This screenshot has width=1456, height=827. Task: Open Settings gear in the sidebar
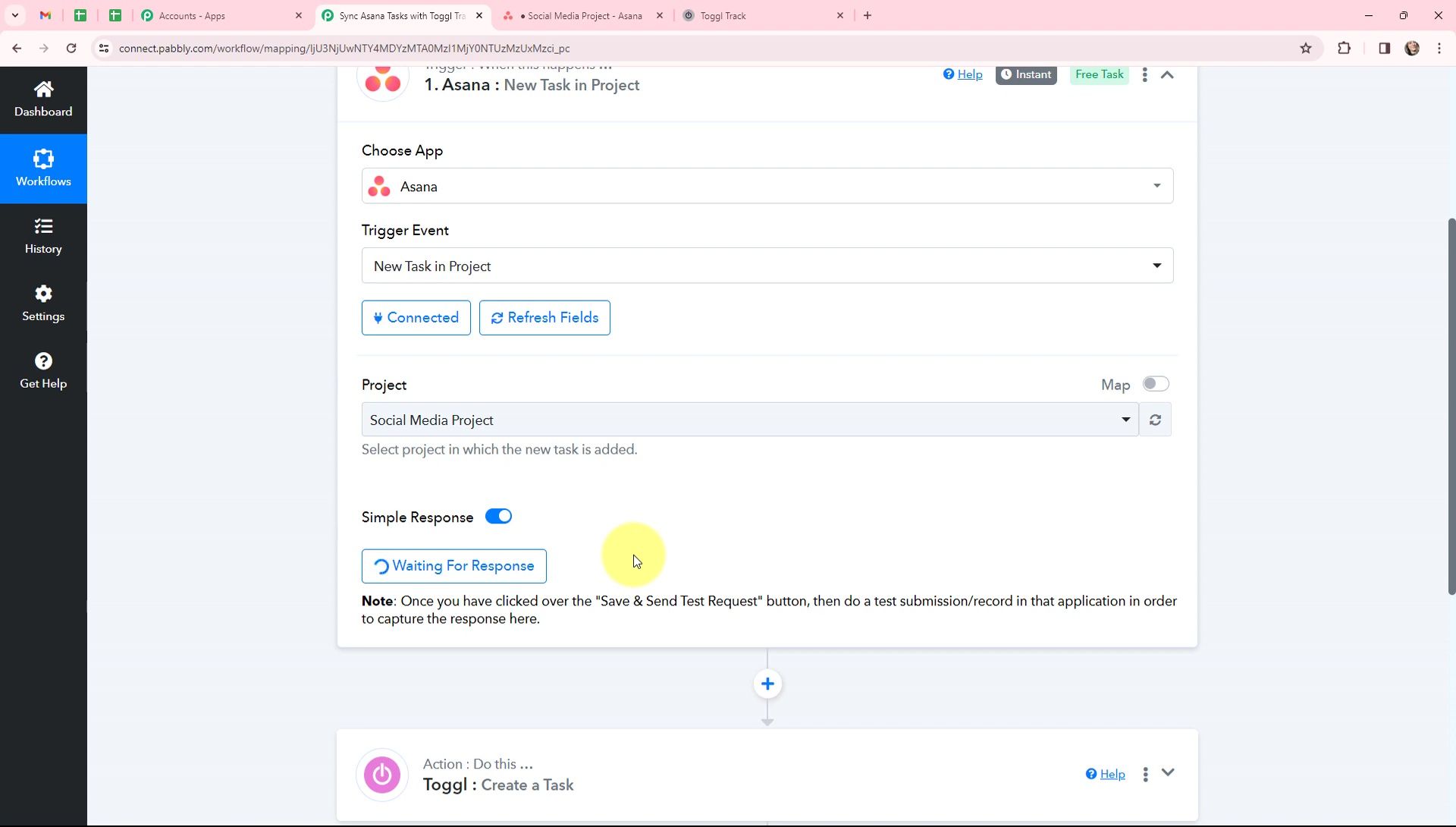pos(43,303)
